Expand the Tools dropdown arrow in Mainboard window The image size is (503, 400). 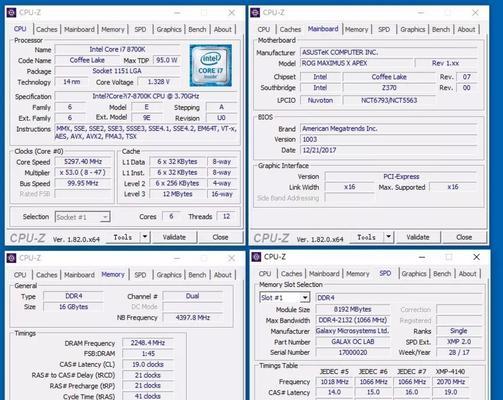point(388,237)
